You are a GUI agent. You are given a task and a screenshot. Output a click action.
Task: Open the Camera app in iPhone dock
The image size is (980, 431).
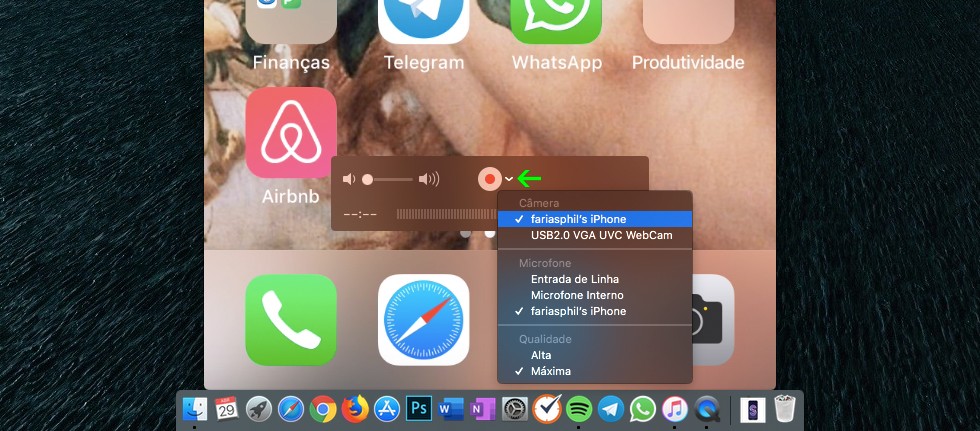[713, 320]
